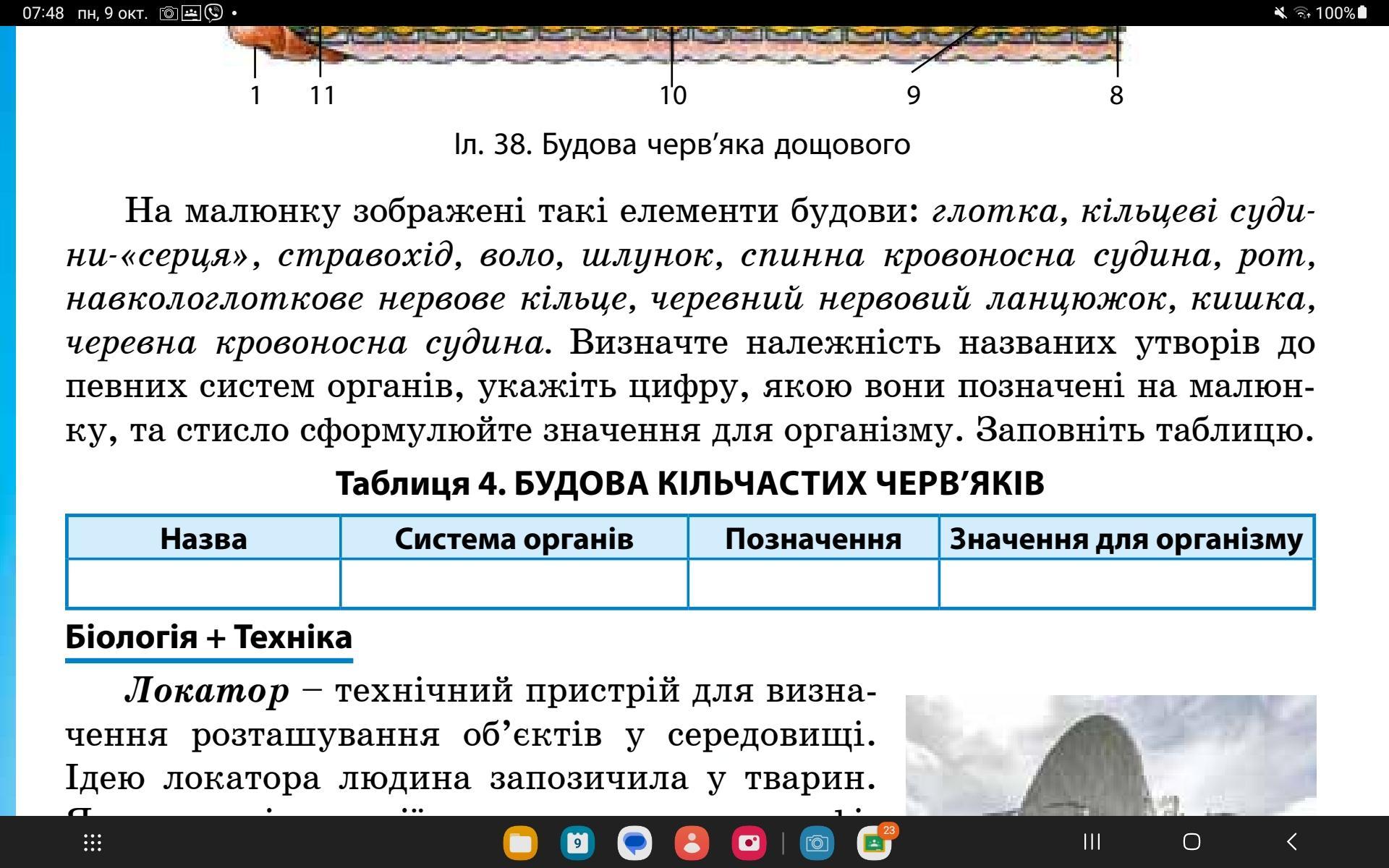Open the Calendar app in taskbar
Viewport: 1389px width, 868px height.
577,843
